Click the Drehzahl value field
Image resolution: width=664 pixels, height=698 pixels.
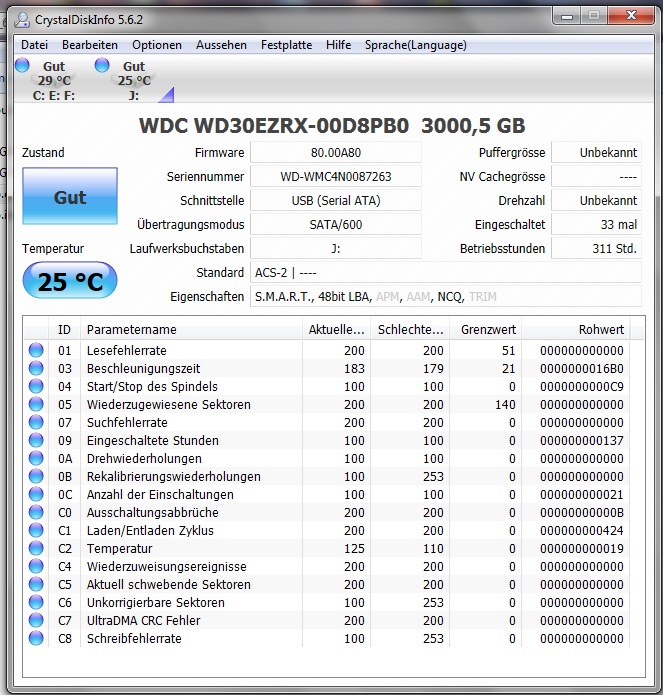pos(596,201)
